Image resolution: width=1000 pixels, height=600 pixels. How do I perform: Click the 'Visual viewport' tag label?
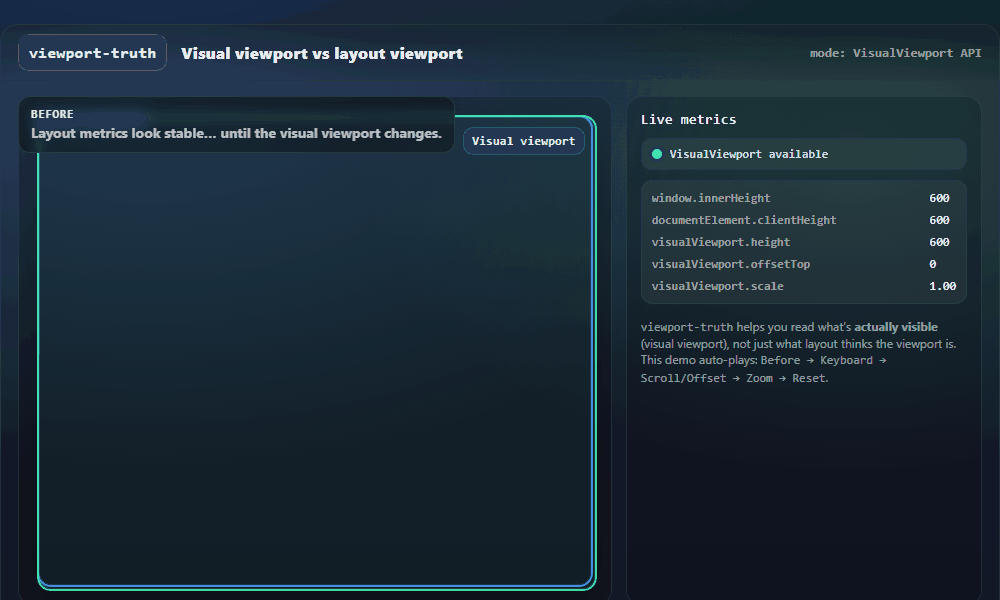[524, 141]
